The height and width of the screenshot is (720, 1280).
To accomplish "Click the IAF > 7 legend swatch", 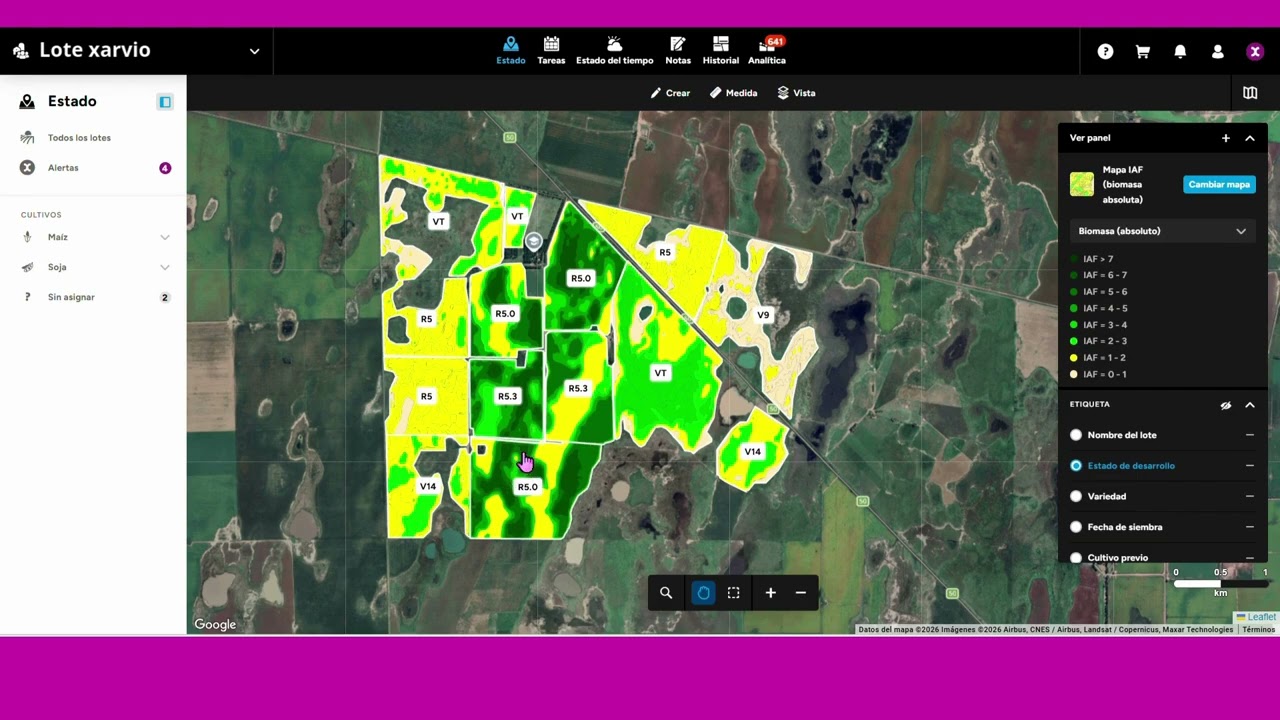I will pos(1074,259).
